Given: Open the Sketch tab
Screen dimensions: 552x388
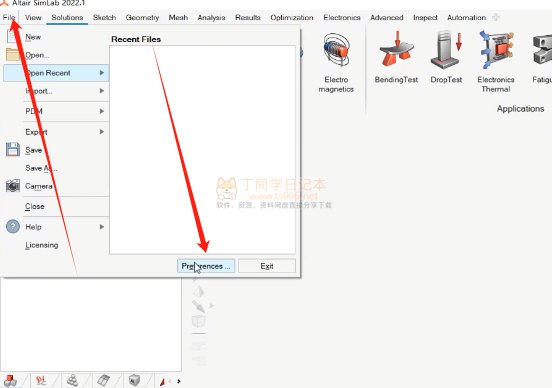Looking at the screenshot, I should [104, 18].
